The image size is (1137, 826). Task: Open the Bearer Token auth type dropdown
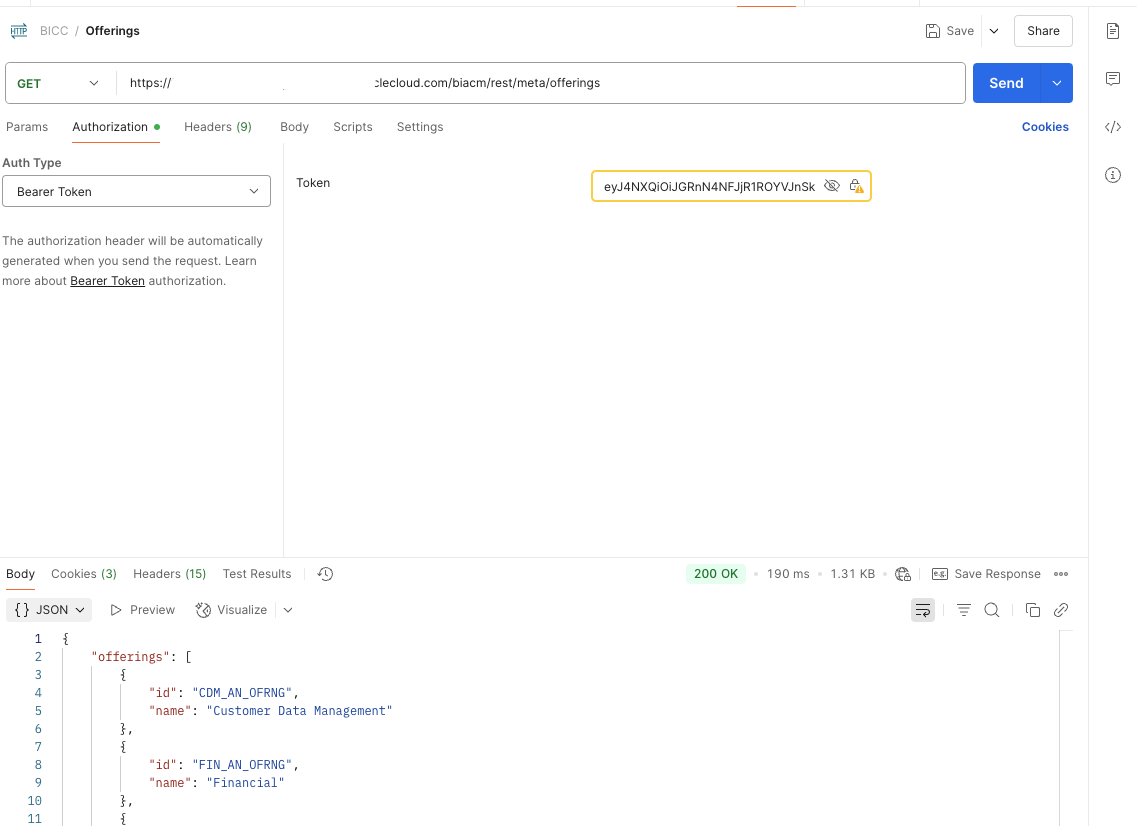click(136, 191)
